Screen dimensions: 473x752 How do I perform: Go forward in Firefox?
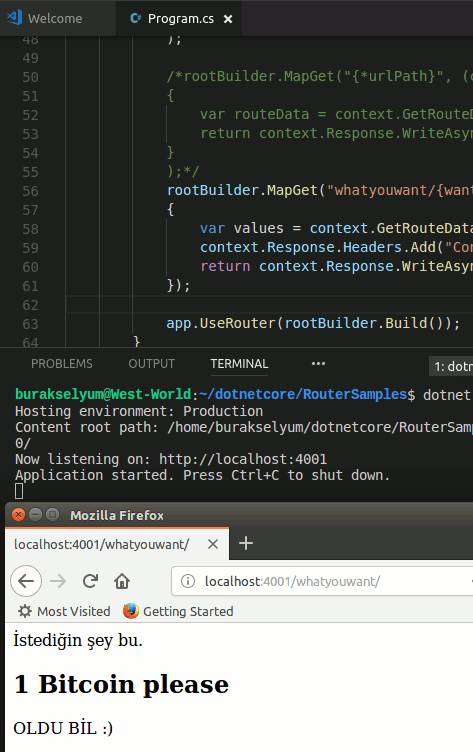coord(58,581)
